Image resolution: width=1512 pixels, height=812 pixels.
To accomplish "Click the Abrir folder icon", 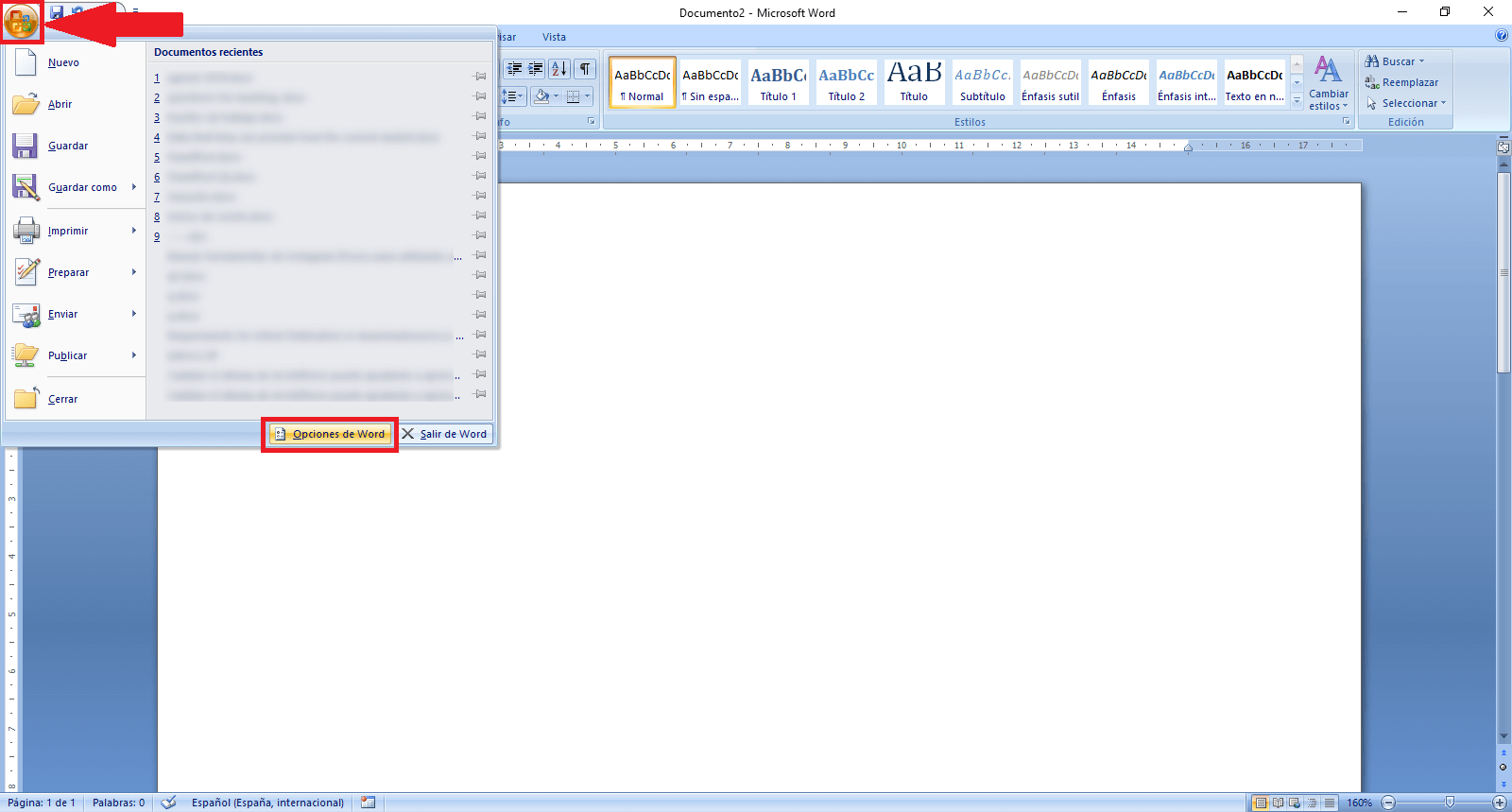I will (26, 104).
